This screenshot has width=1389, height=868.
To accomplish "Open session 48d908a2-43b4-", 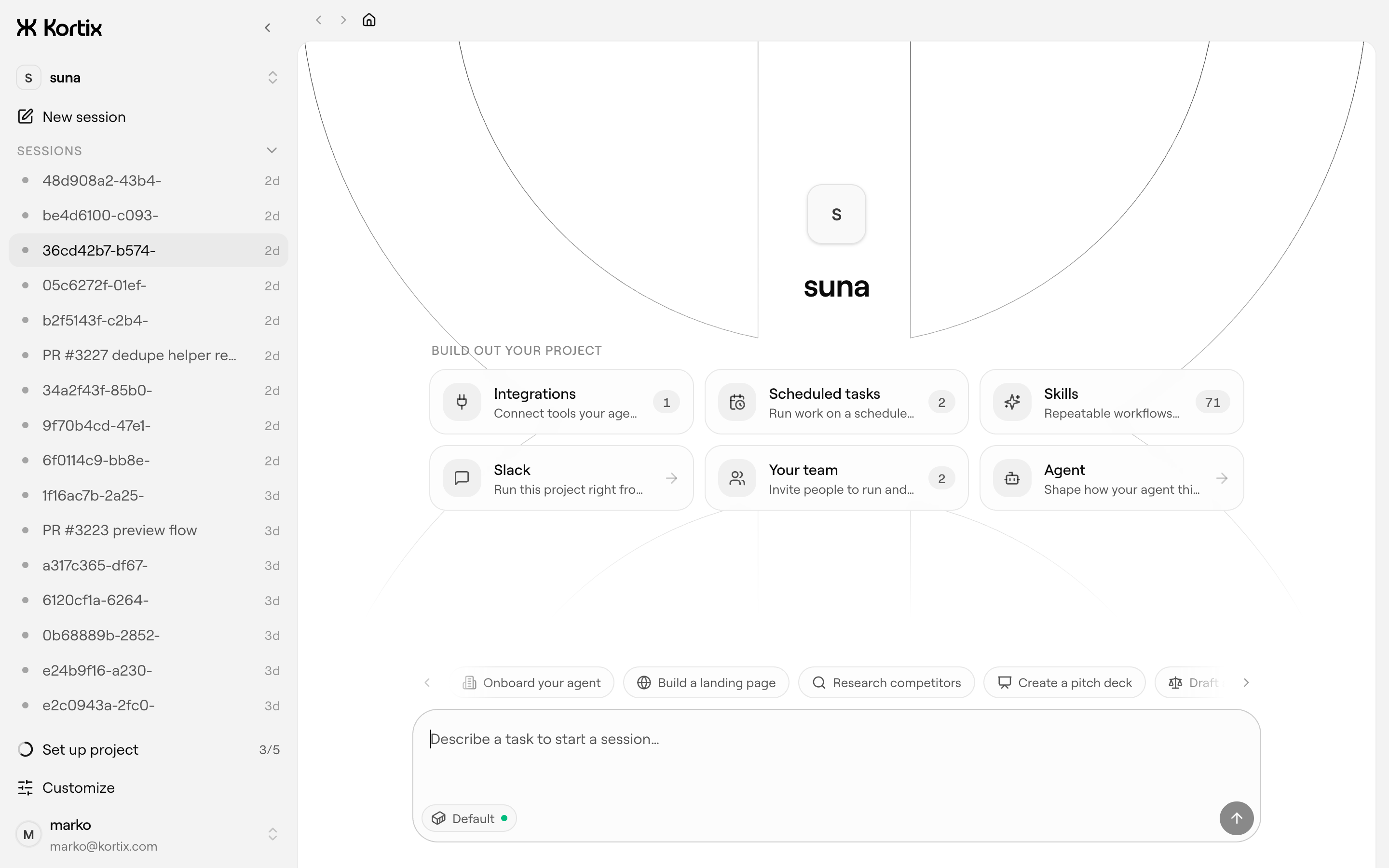I will pyautogui.click(x=148, y=181).
